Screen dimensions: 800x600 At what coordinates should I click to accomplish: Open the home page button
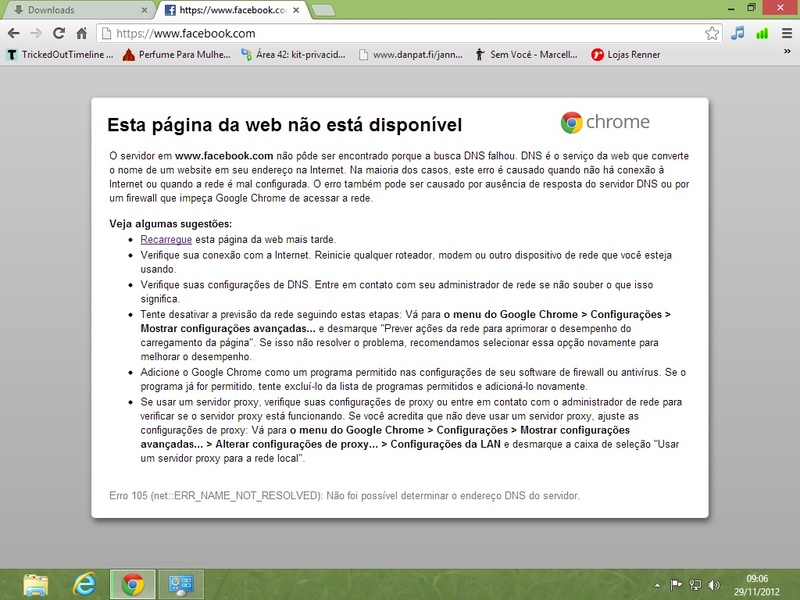pyautogui.click(x=81, y=34)
